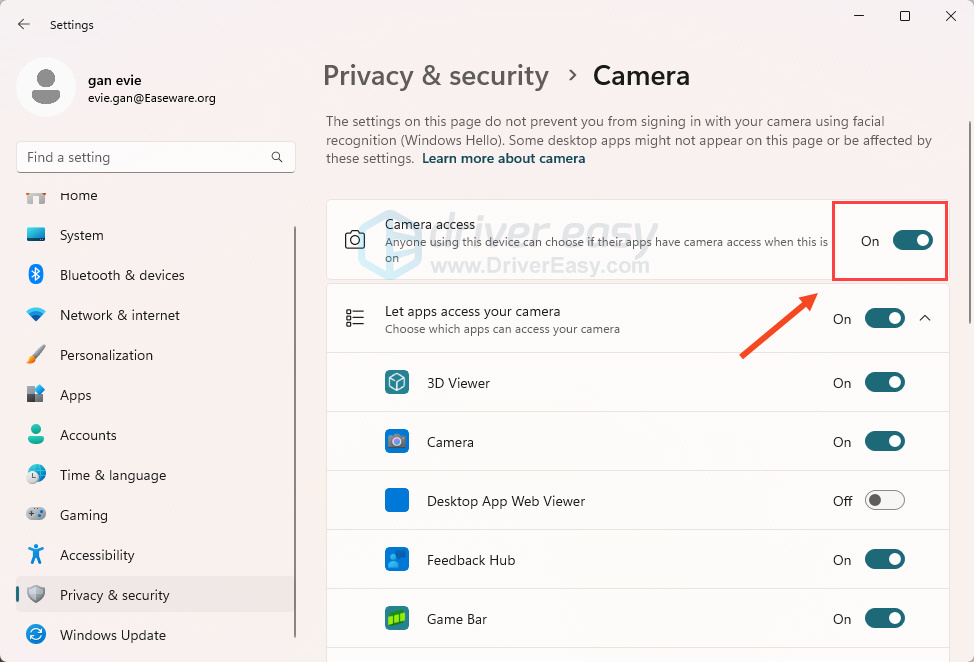Click the Feedback Hub app icon
The height and width of the screenshot is (662, 974).
(x=397, y=559)
